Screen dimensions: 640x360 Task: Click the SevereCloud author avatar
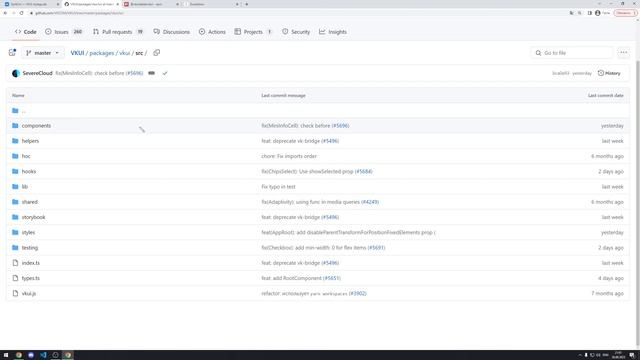tap(16, 73)
